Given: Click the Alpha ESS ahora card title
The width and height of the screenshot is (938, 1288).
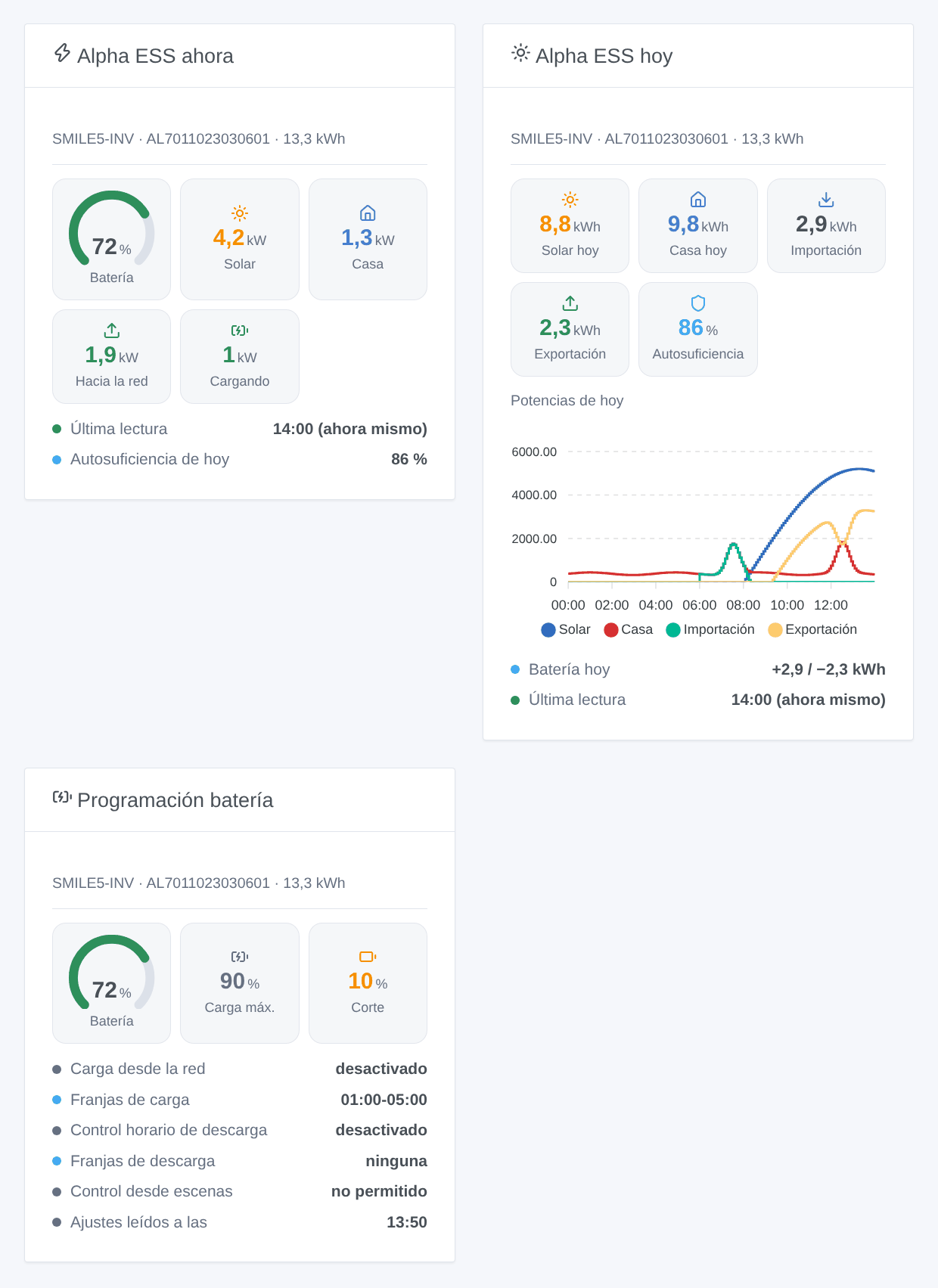Looking at the screenshot, I should pos(155,56).
